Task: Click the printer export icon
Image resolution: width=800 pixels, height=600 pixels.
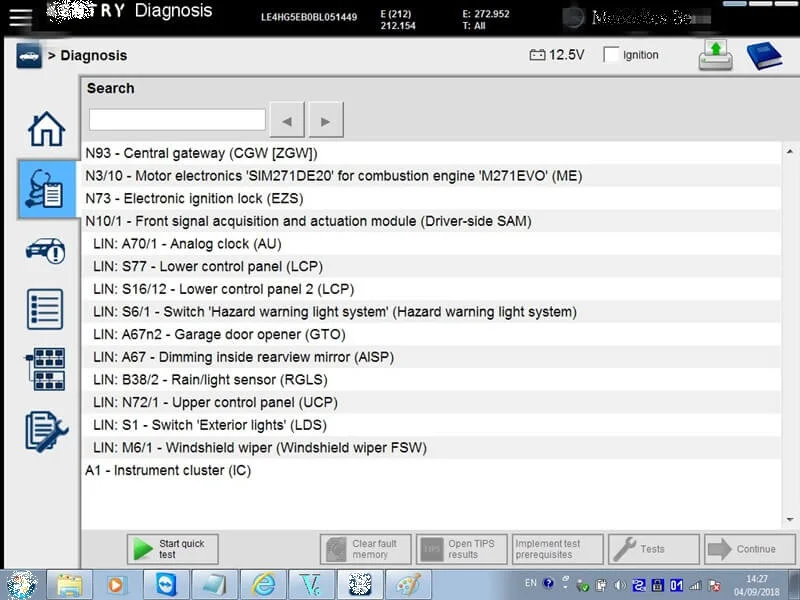Action: coord(715,55)
